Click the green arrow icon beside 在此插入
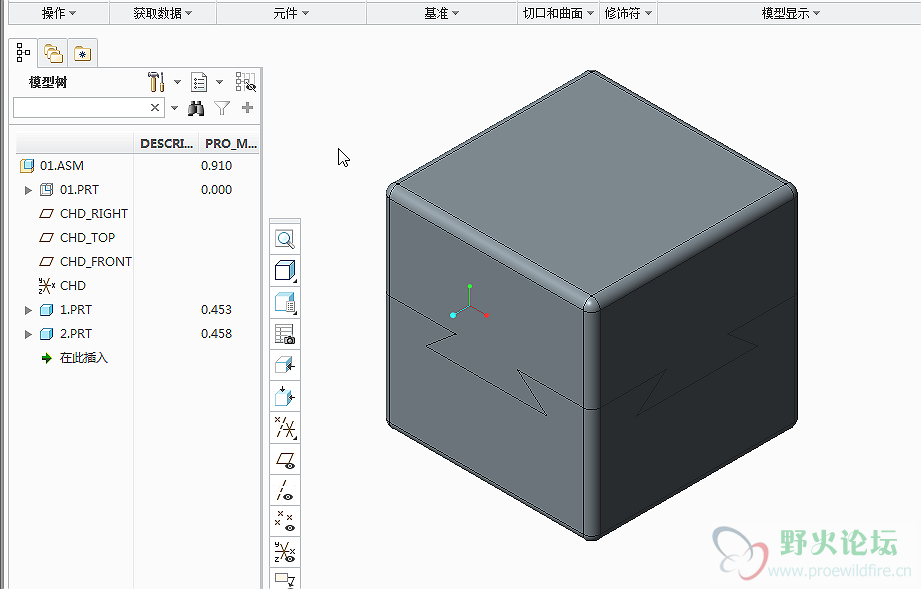Screen dimensions: 921x589 tap(46, 358)
